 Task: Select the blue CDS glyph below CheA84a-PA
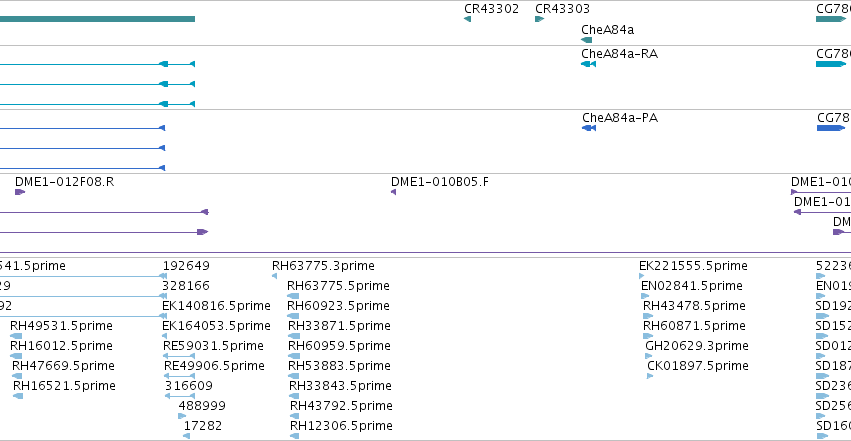[589, 128]
